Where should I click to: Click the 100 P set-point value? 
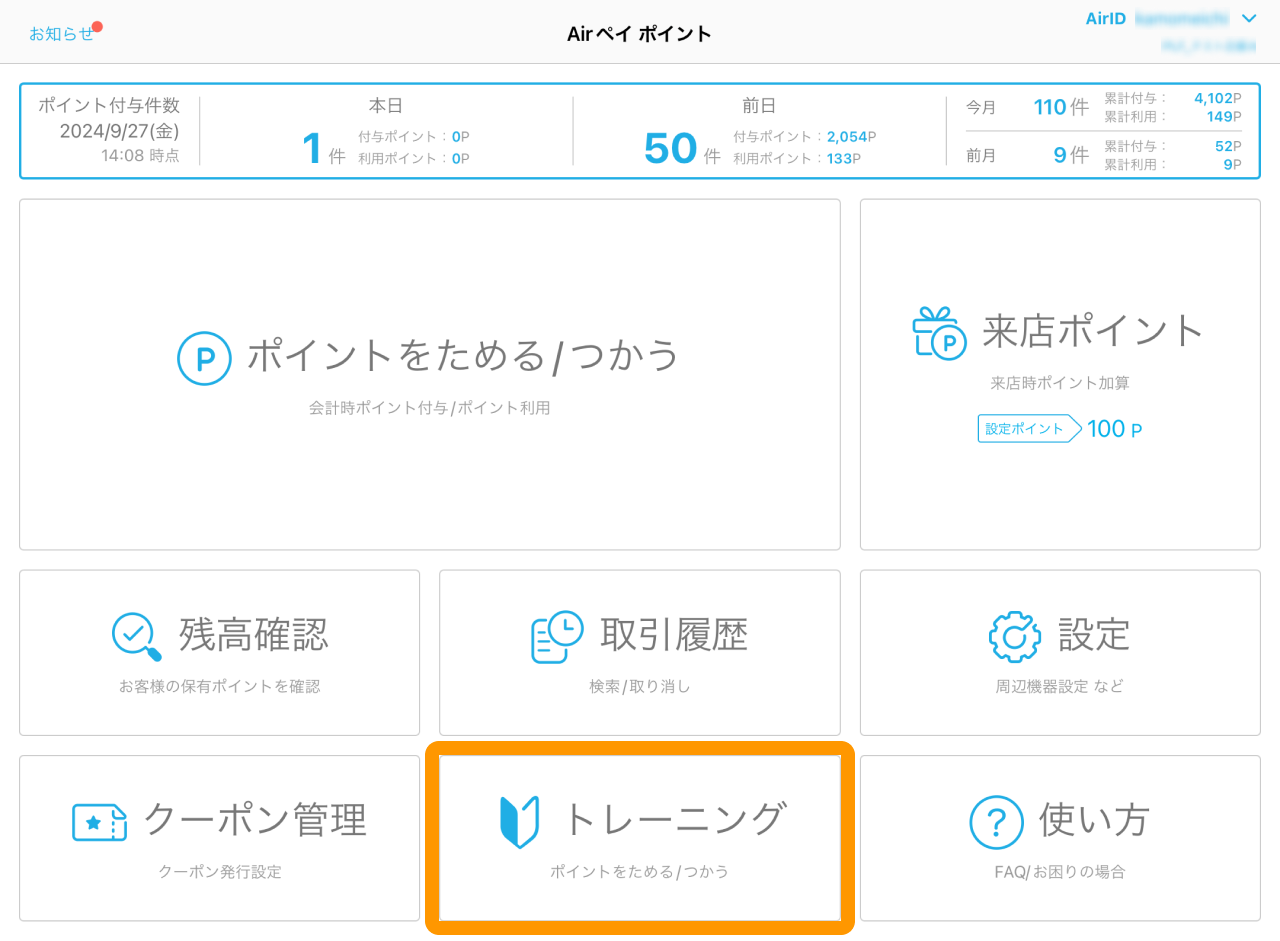1114,429
